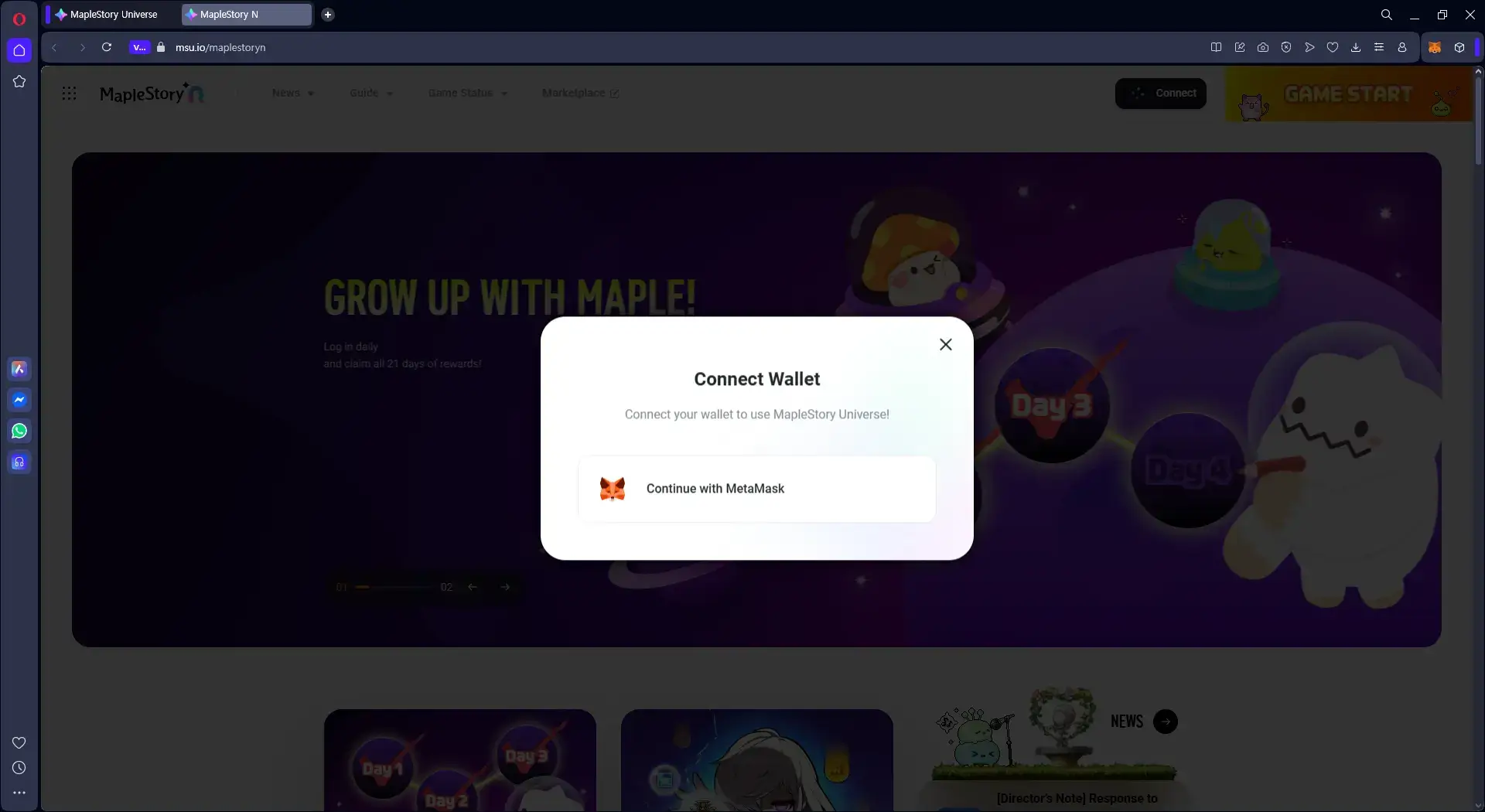Open Opera home workspace icon
Screen dimensions: 1485x812
pos(19,50)
